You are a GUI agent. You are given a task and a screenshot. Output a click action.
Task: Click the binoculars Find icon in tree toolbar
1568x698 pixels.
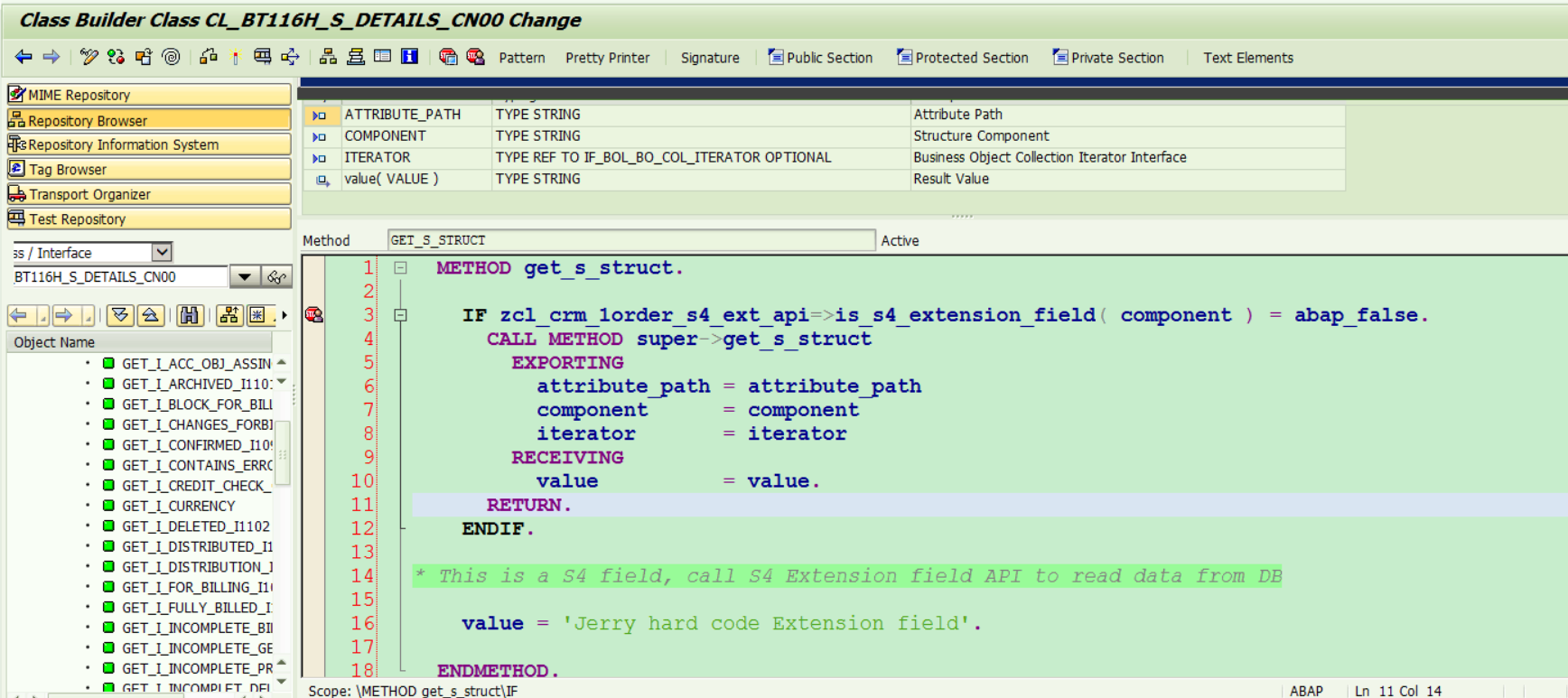click(x=189, y=315)
